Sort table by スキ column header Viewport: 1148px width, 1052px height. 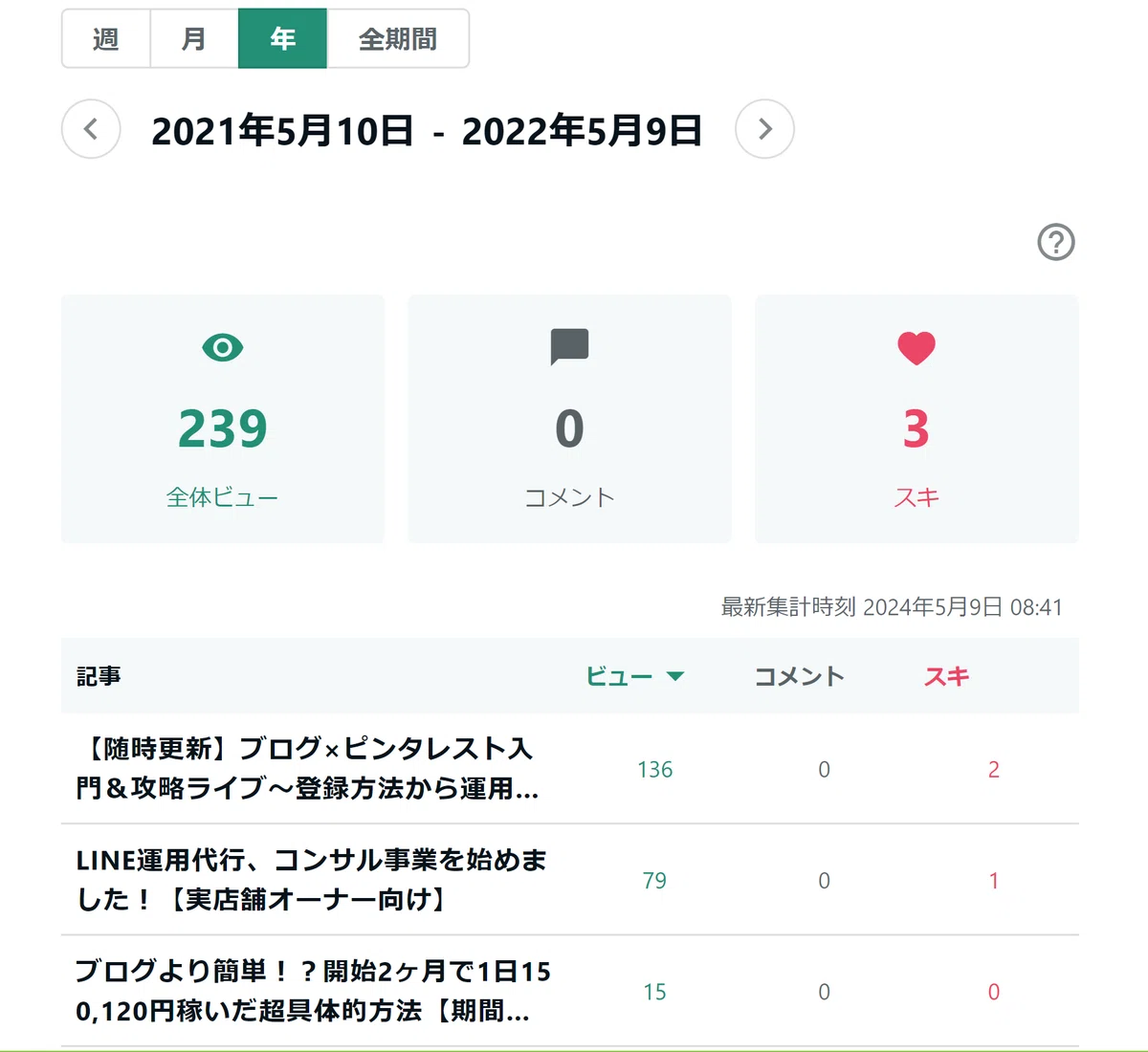[x=947, y=676]
